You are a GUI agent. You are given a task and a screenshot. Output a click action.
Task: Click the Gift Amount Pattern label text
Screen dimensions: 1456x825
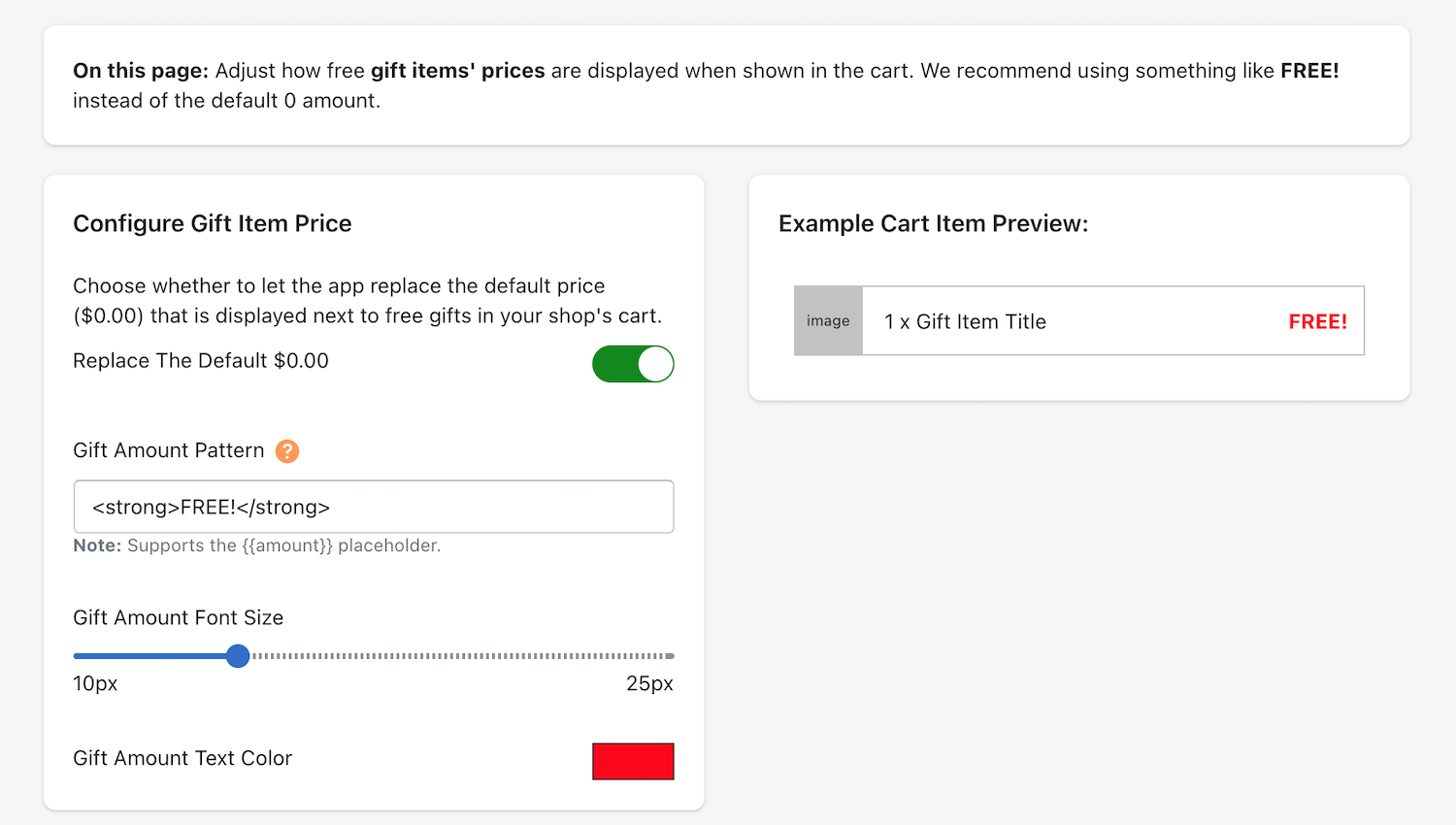(169, 450)
